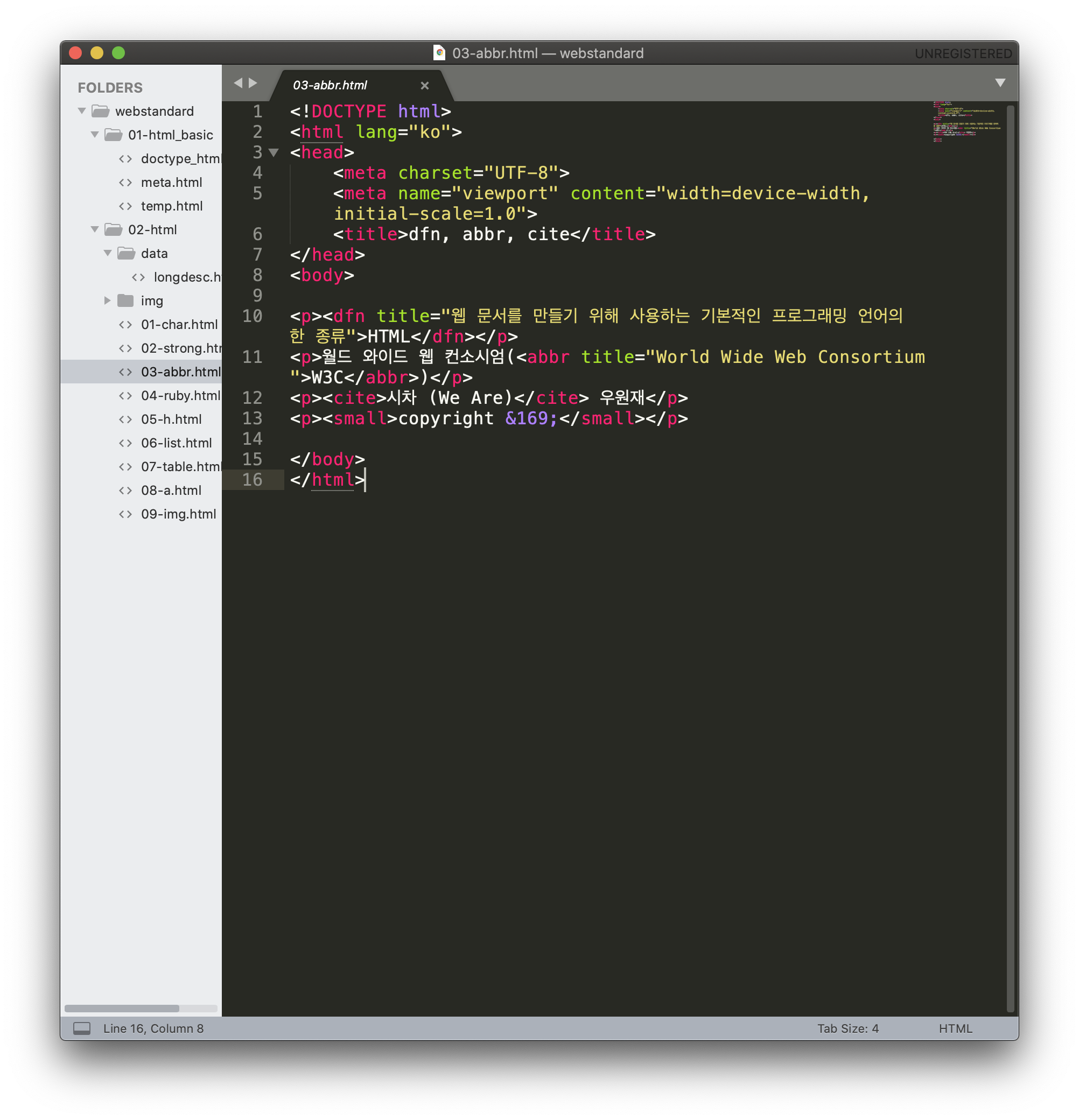Click the side bar toggle icon in status bar
The image size is (1079, 1120).
(82, 1028)
